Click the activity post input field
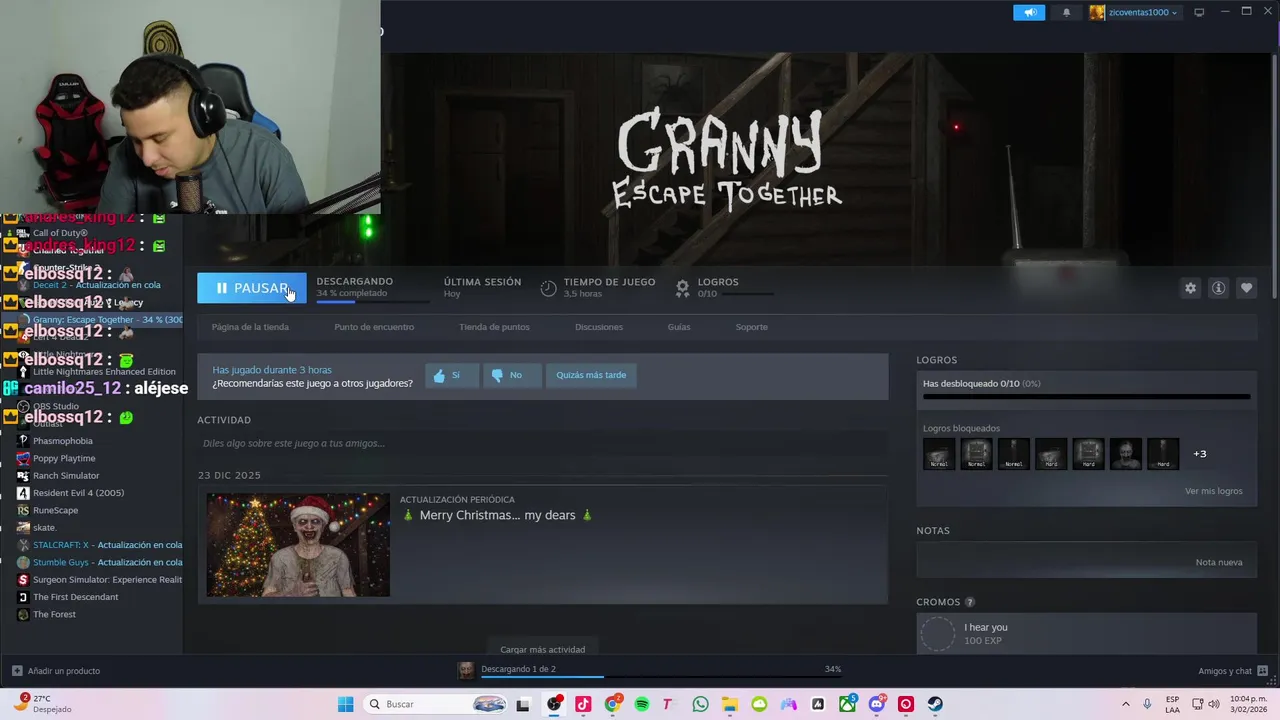 click(x=542, y=443)
